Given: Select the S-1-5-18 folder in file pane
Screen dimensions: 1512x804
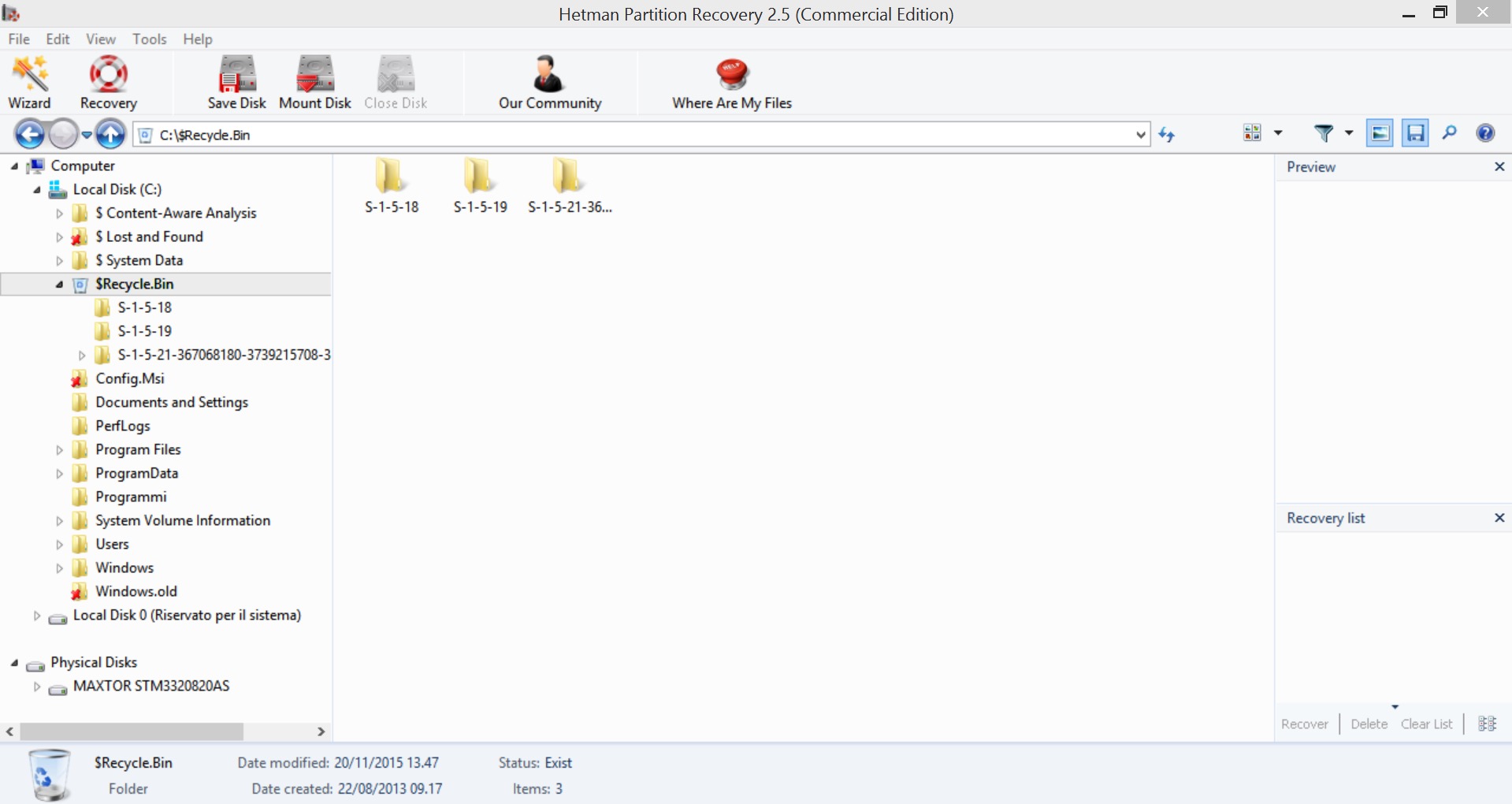Looking at the screenshot, I should point(392,186).
